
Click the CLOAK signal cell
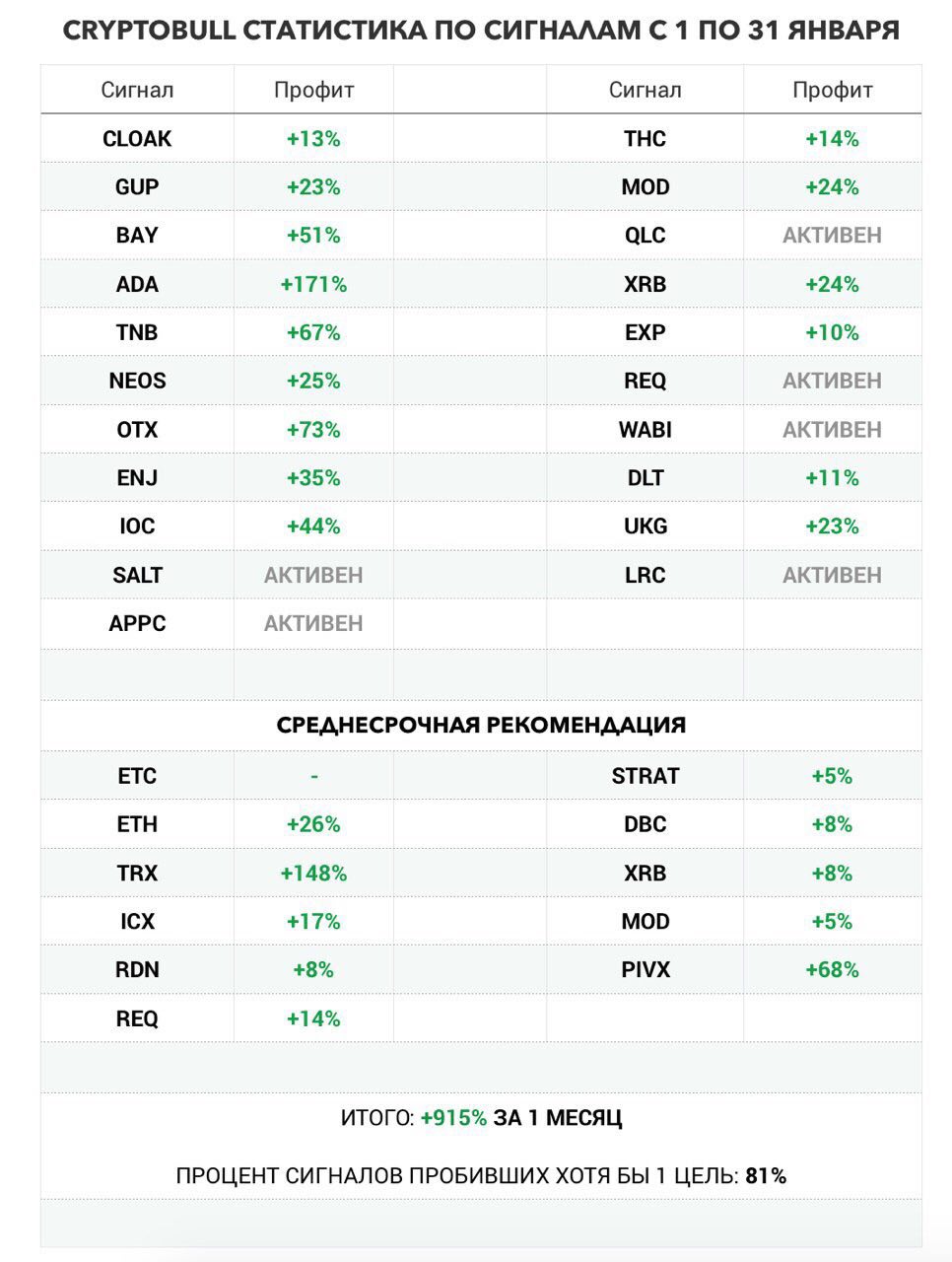click(x=137, y=139)
